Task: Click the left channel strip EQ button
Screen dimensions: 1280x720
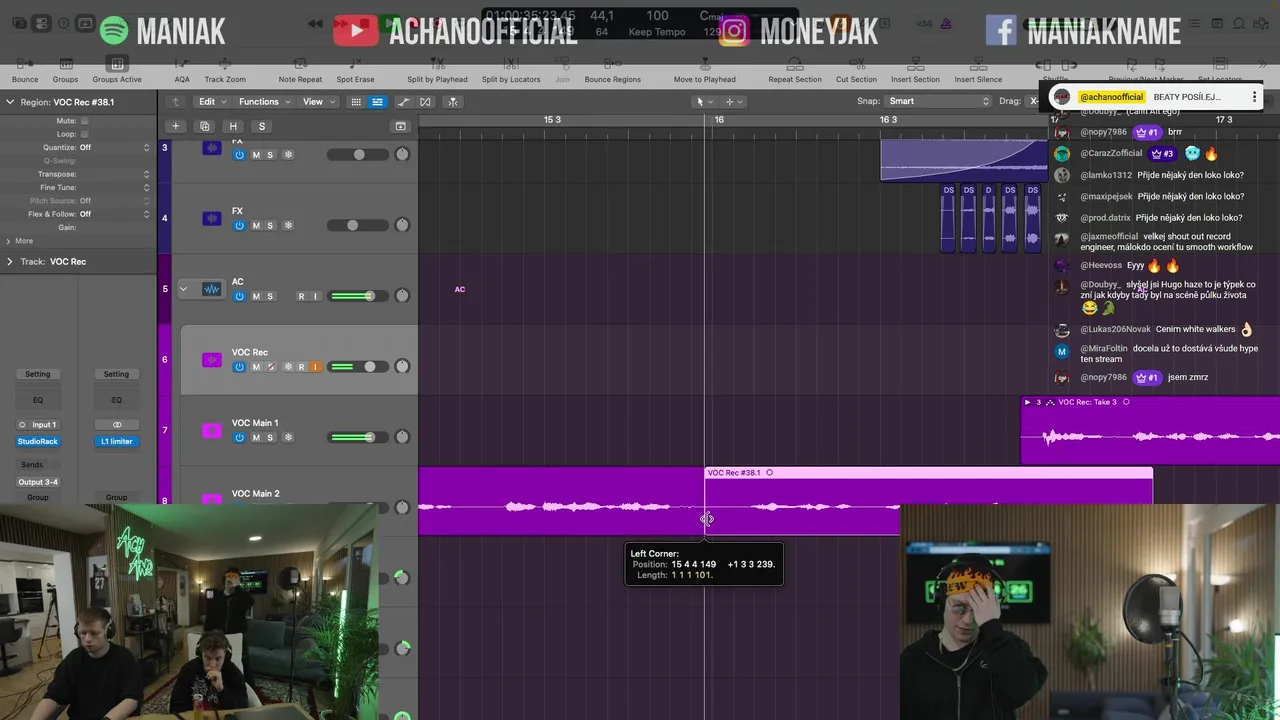Action: coord(38,400)
